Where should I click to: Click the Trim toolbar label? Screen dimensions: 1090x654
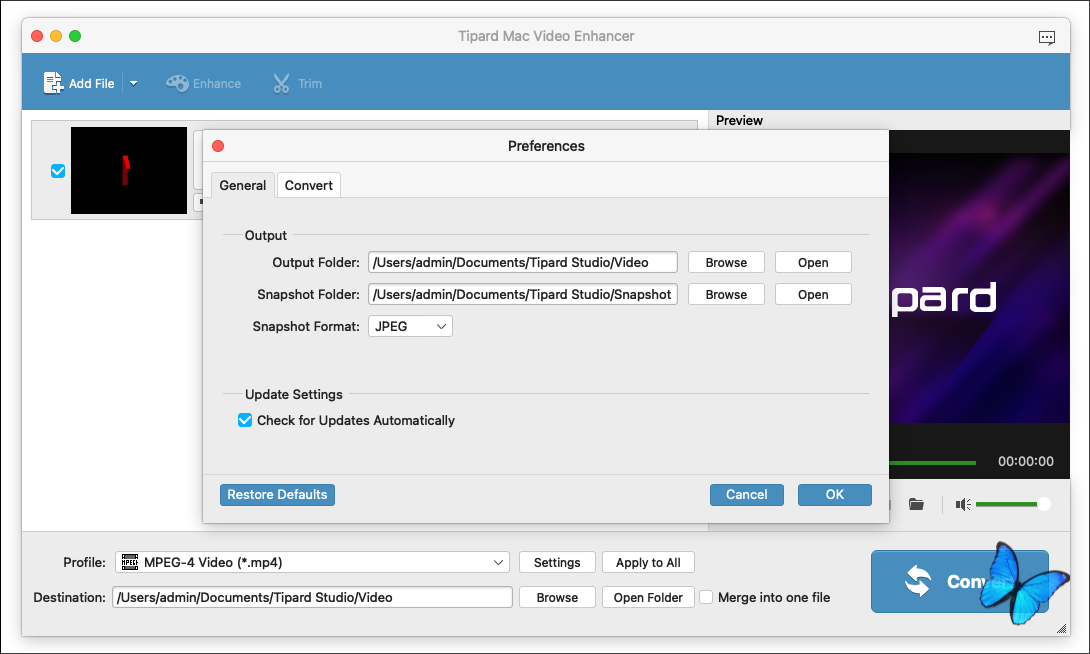coord(310,83)
